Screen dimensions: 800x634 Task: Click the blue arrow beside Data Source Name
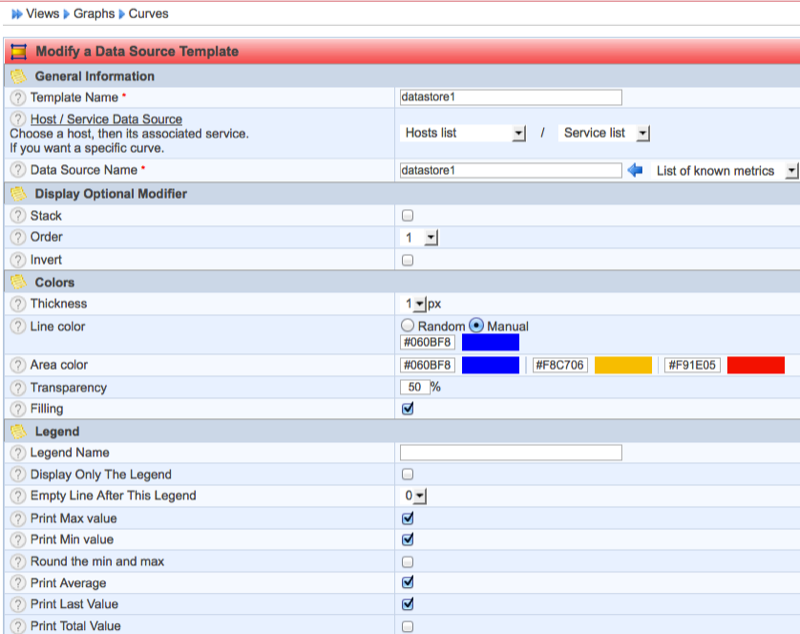point(635,171)
